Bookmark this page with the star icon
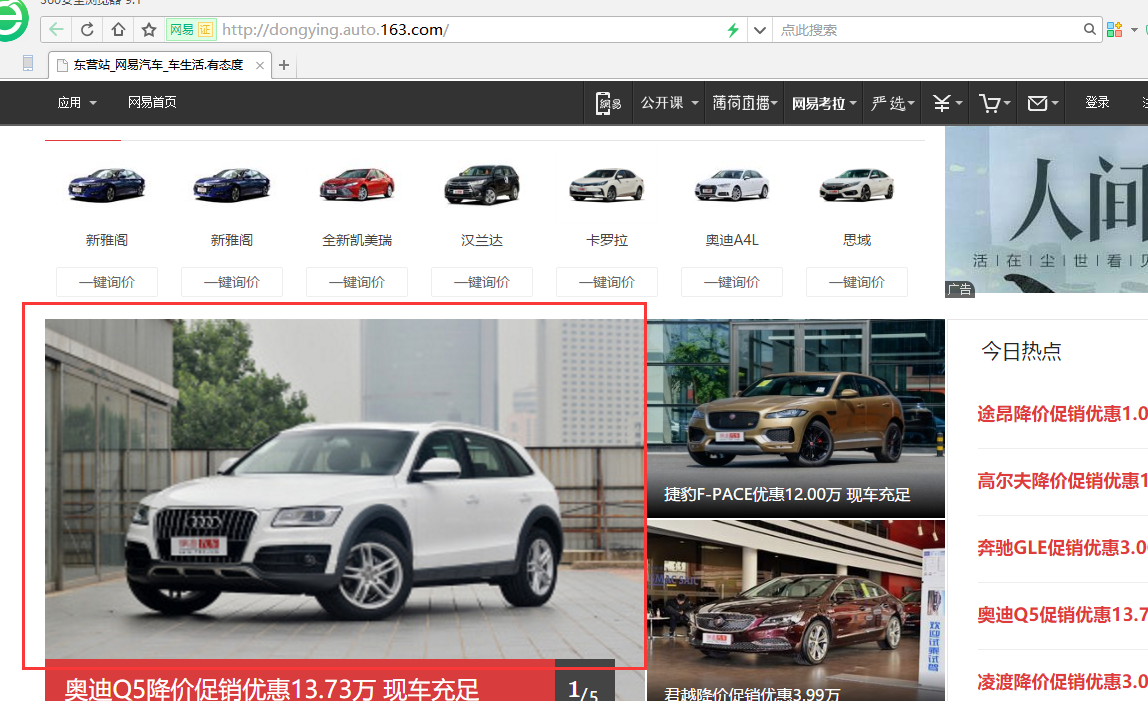 pyautogui.click(x=149, y=30)
